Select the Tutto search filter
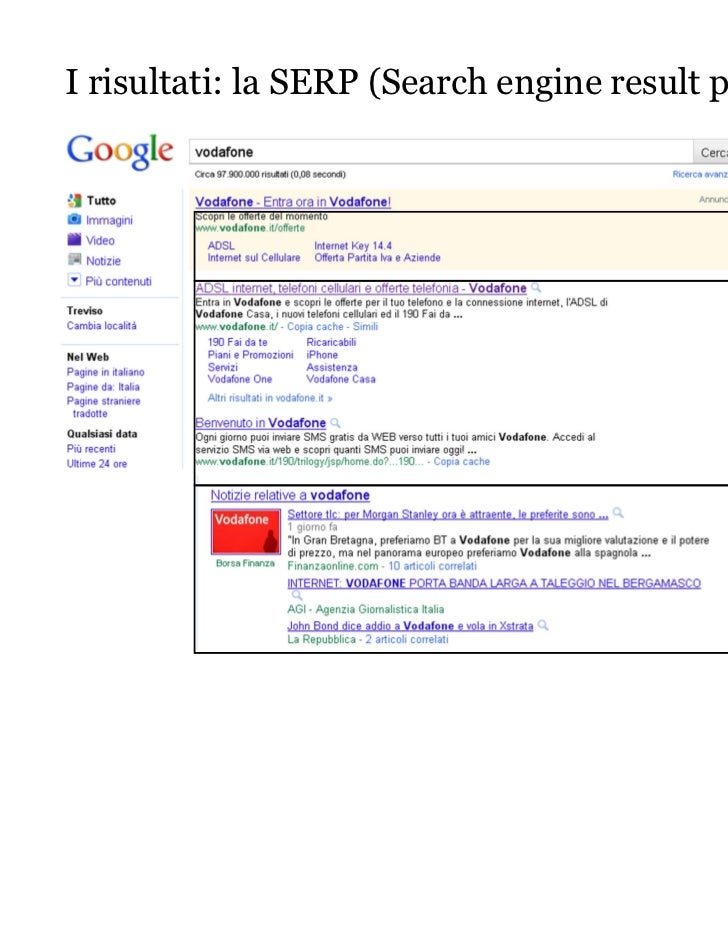 click(x=101, y=200)
